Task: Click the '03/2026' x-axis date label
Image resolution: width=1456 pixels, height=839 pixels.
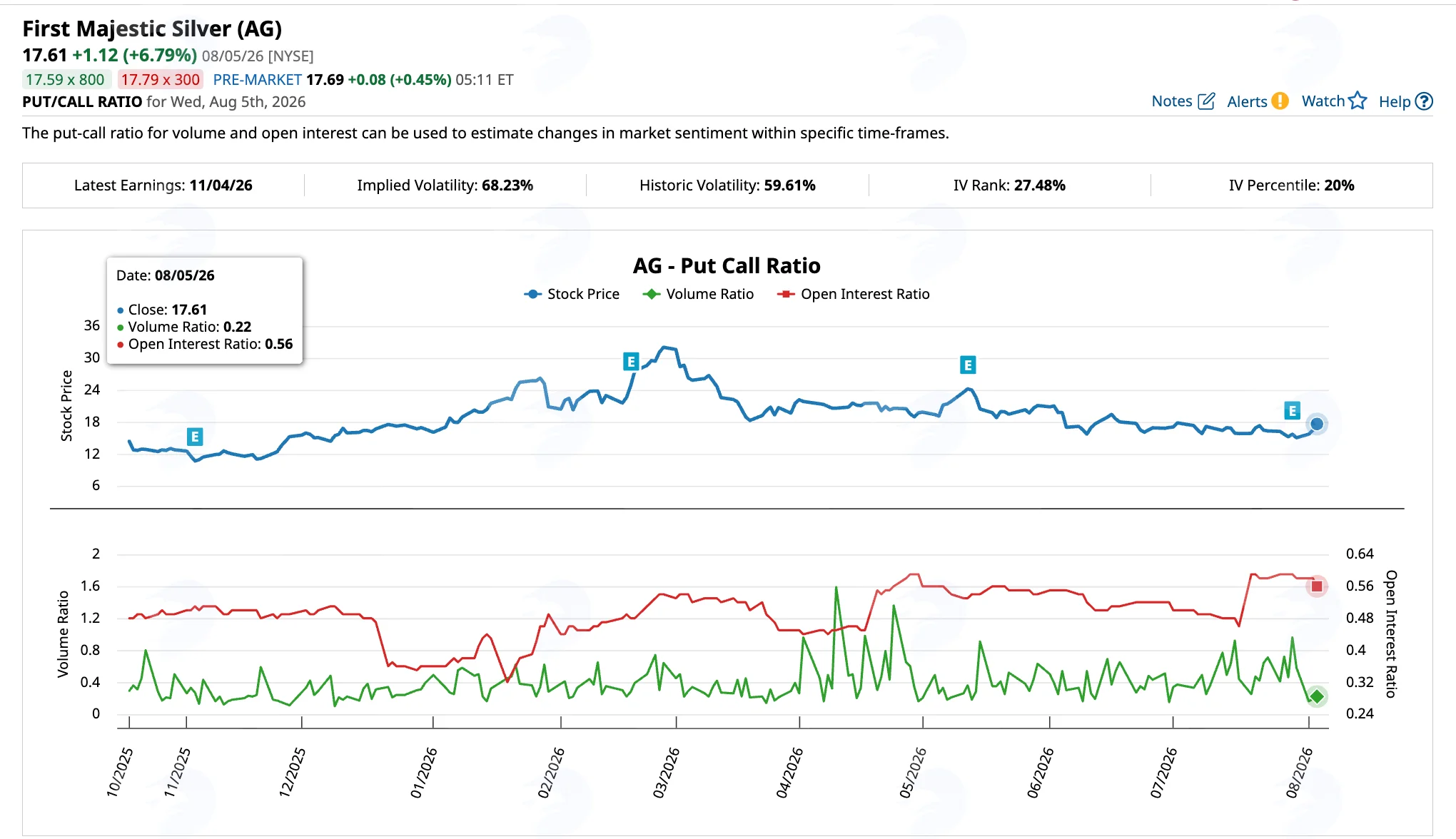Action: [x=666, y=773]
